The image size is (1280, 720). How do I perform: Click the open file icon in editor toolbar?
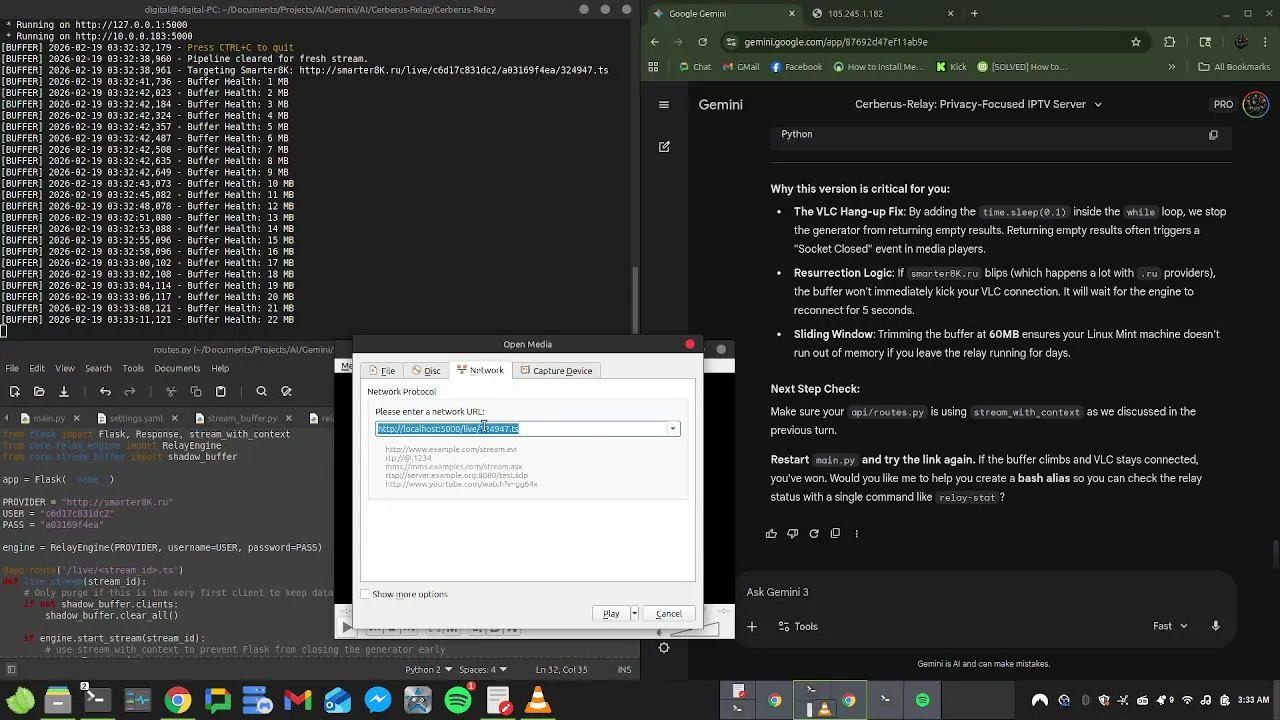39,391
